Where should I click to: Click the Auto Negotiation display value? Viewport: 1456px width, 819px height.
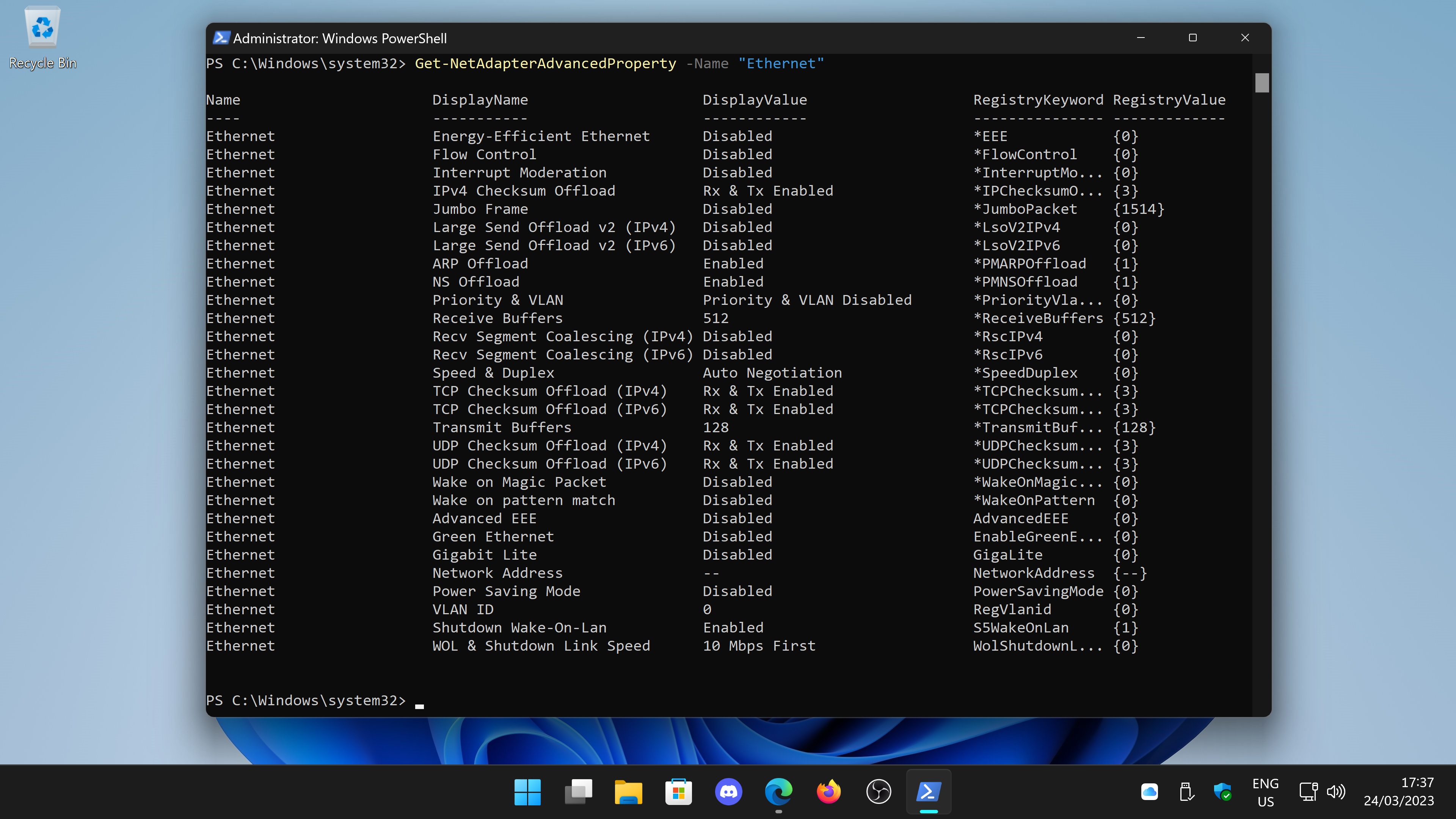(772, 373)
